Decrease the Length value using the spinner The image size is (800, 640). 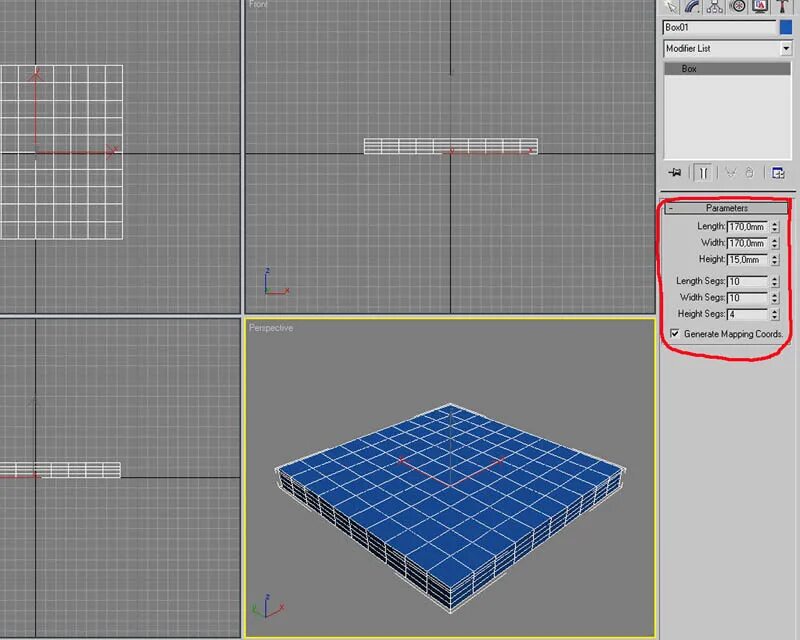(776, 230)
